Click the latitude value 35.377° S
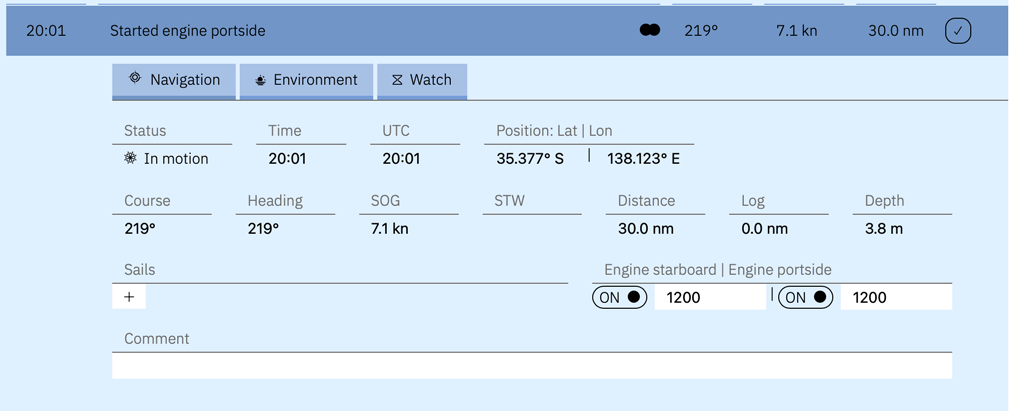 click(x=530, y=158)
